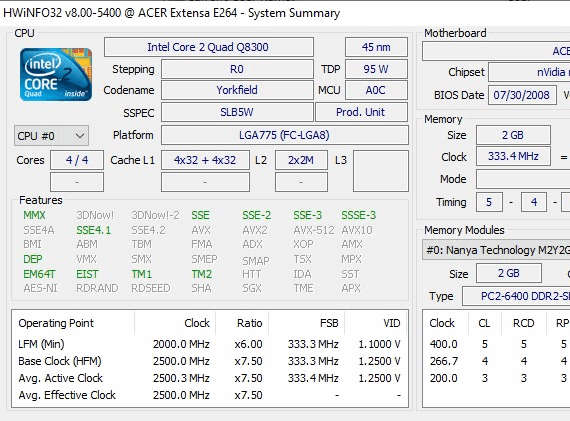
Task: Click the Platform value LGA775 (FC-LGA8)
Action: coord(285,135)
